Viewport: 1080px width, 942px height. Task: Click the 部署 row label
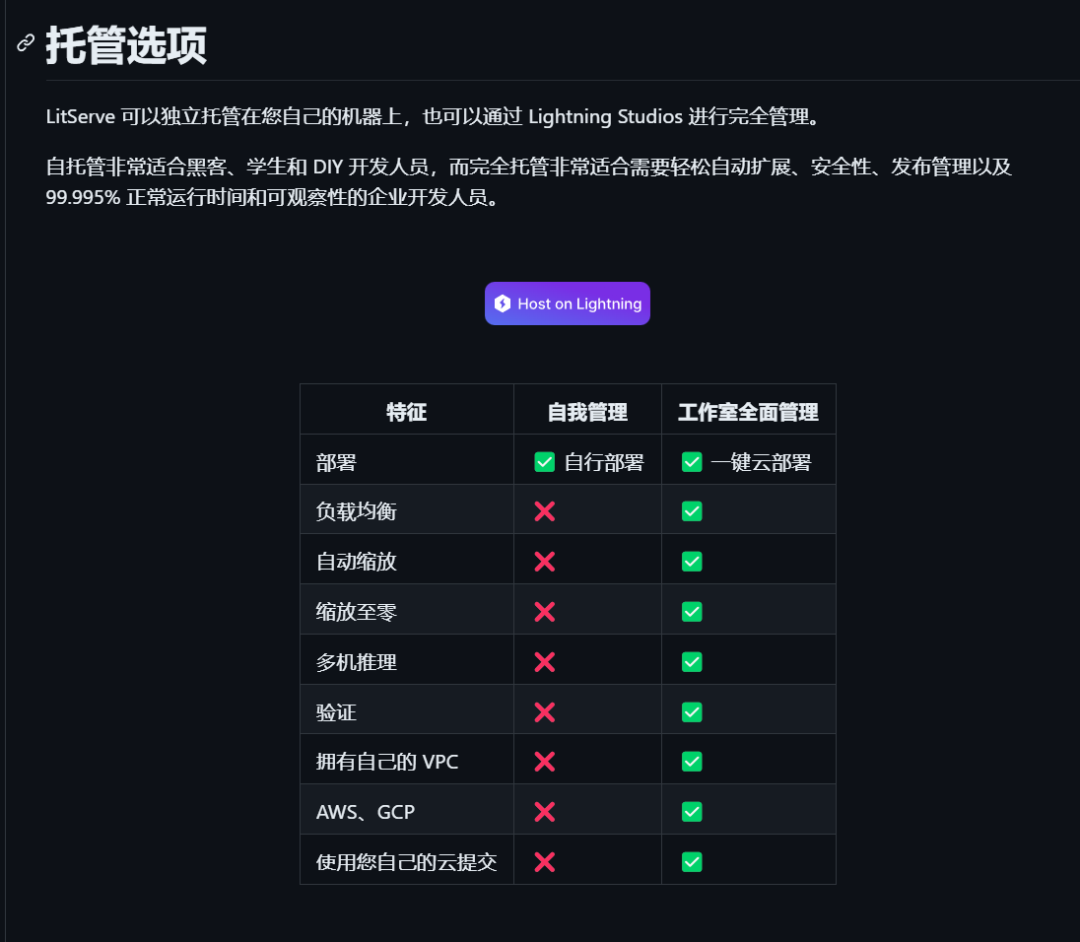pyautogui.click(x=335, y=462)
